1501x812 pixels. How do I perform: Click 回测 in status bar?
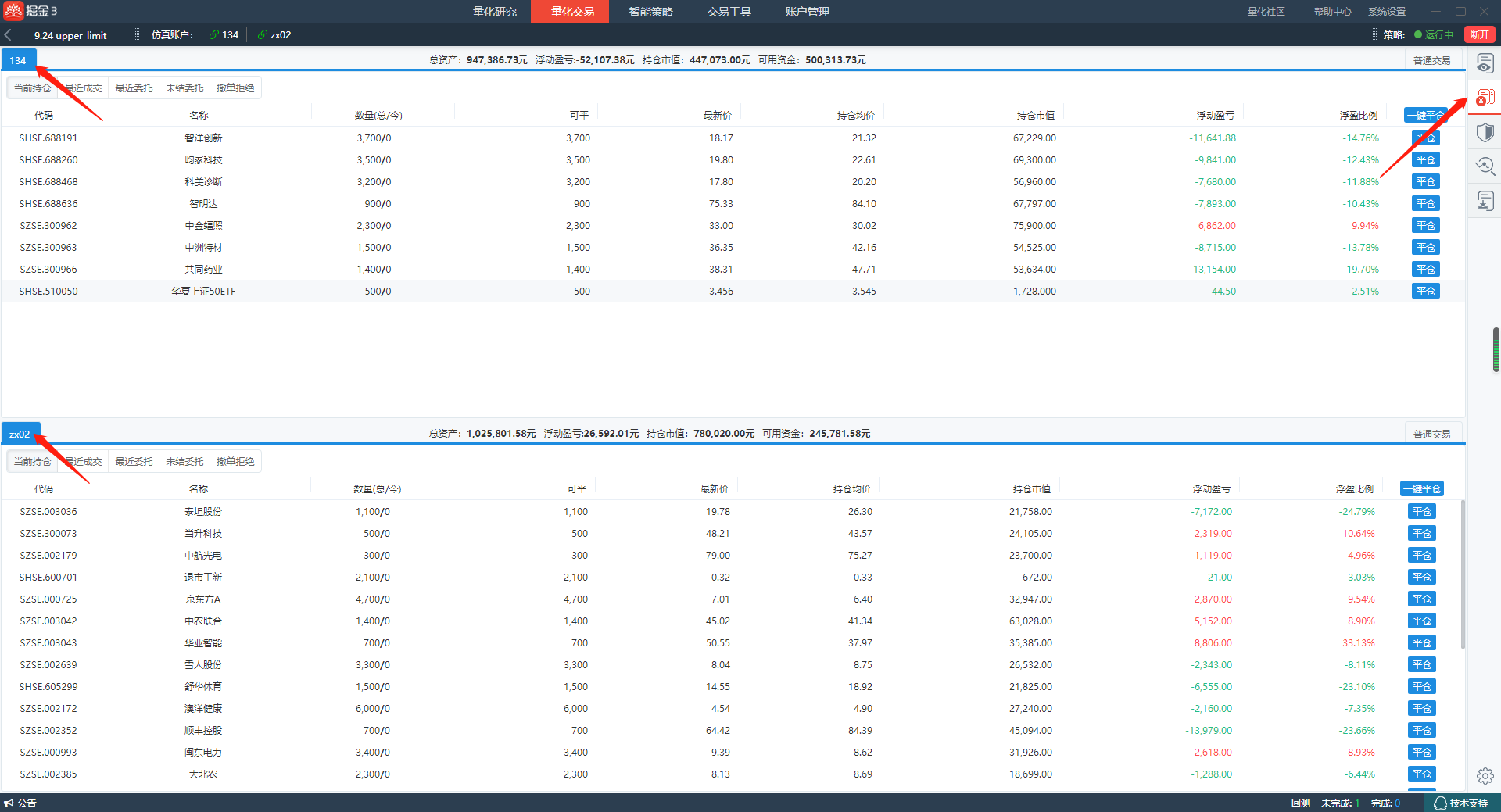point(1300,803)
